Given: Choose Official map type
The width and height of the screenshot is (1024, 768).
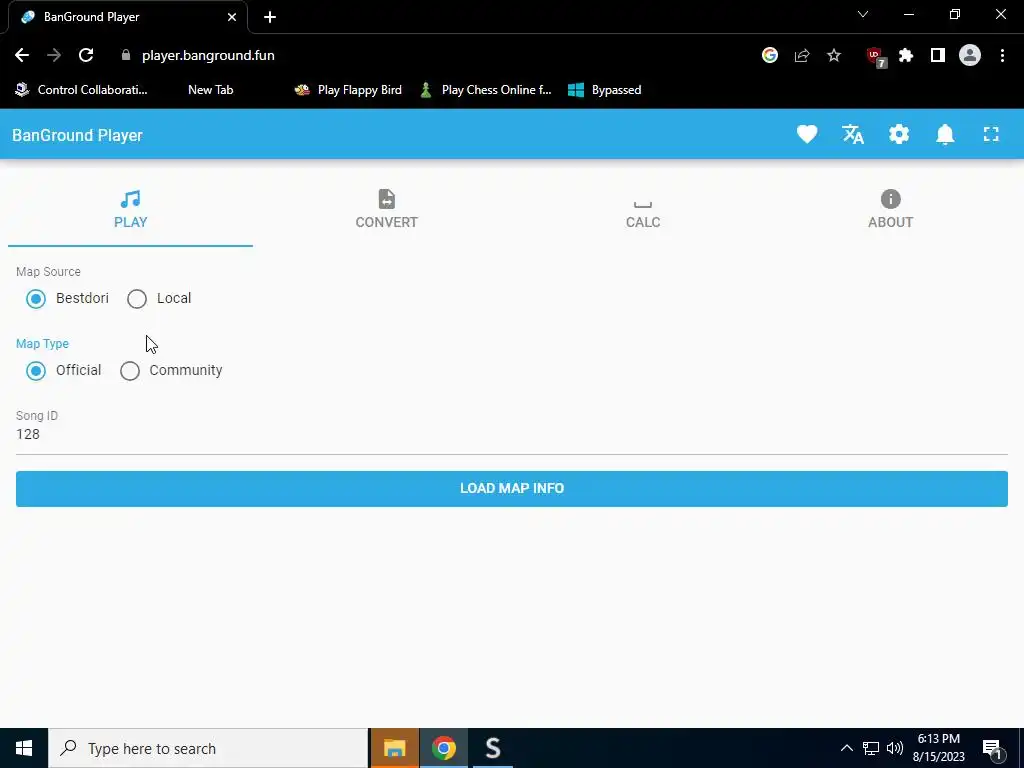Looking at the screenshot, I should point(36,371).
